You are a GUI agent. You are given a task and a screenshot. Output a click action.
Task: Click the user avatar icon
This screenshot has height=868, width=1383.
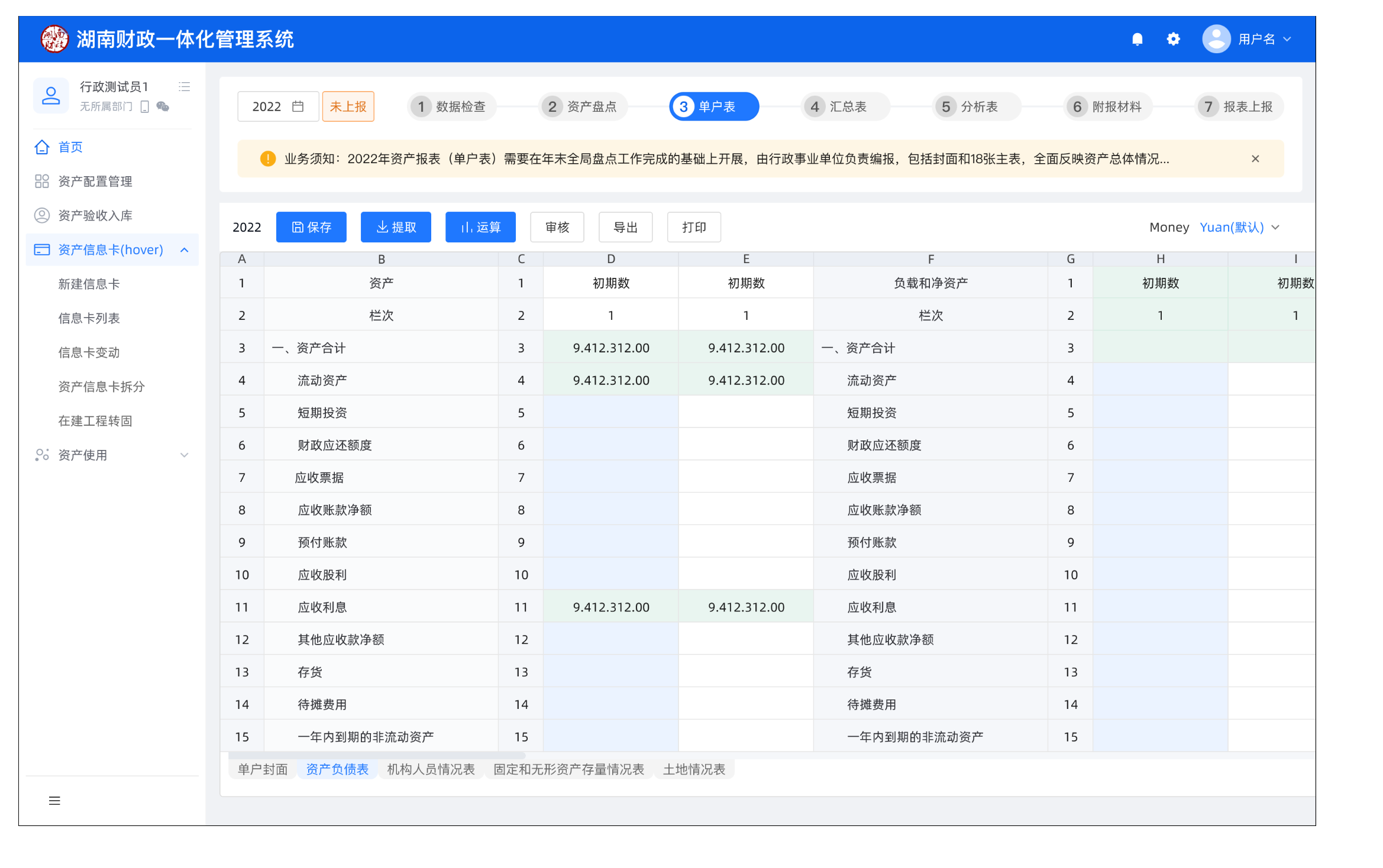[x=1216, y=39]
